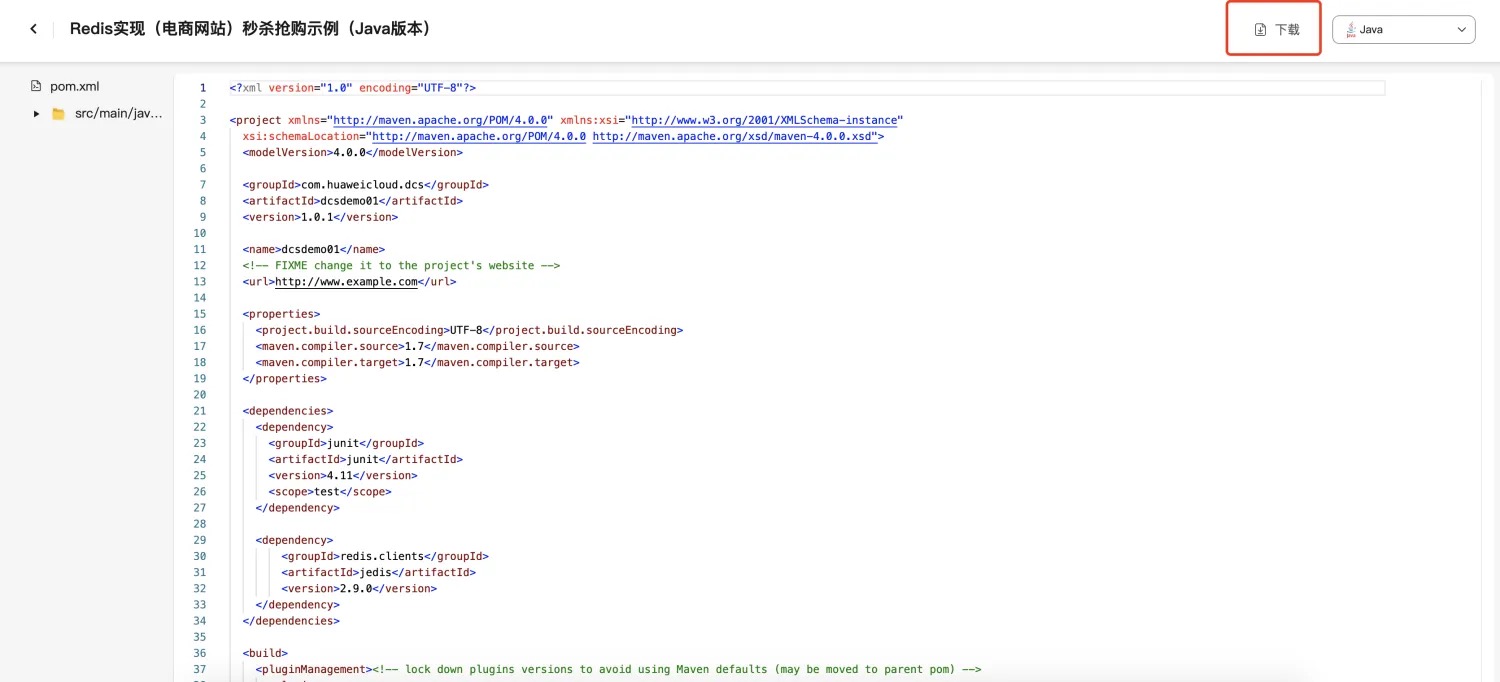Image resolution: width=1500 pixels, height=682 pixels.
Task: Click the src/main/jav... folder icon
Action: (58, 114)
